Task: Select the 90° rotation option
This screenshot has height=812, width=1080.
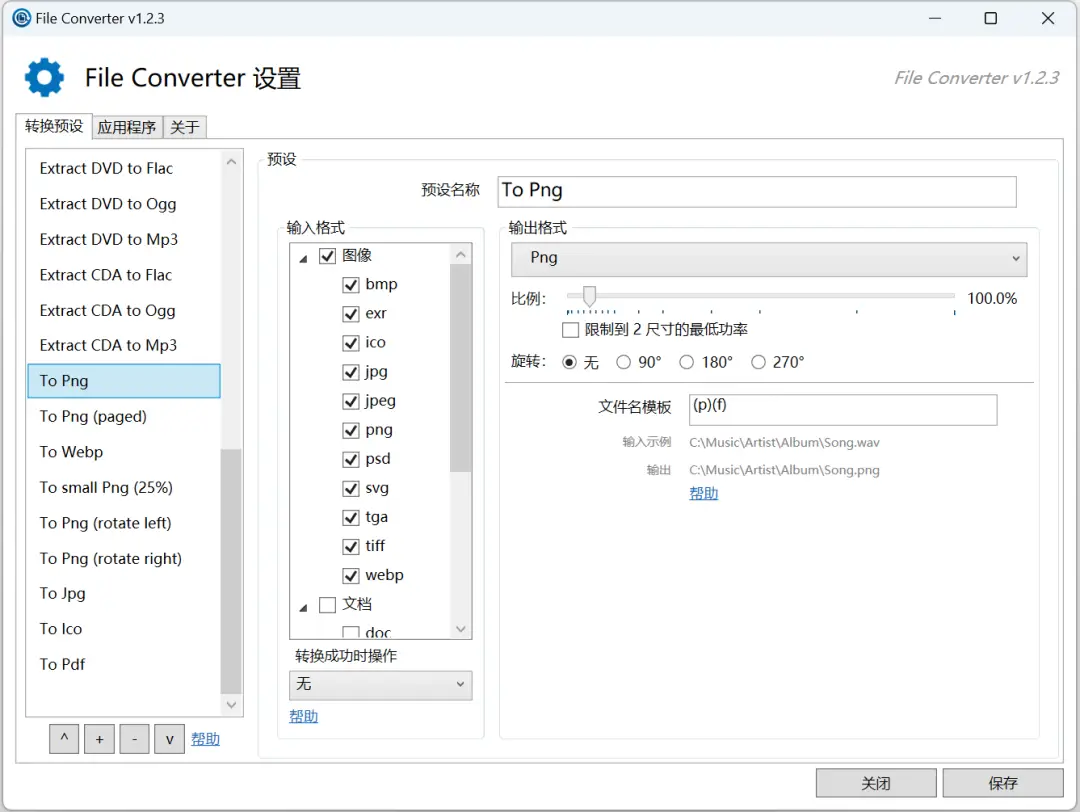Action: point(624,362)
